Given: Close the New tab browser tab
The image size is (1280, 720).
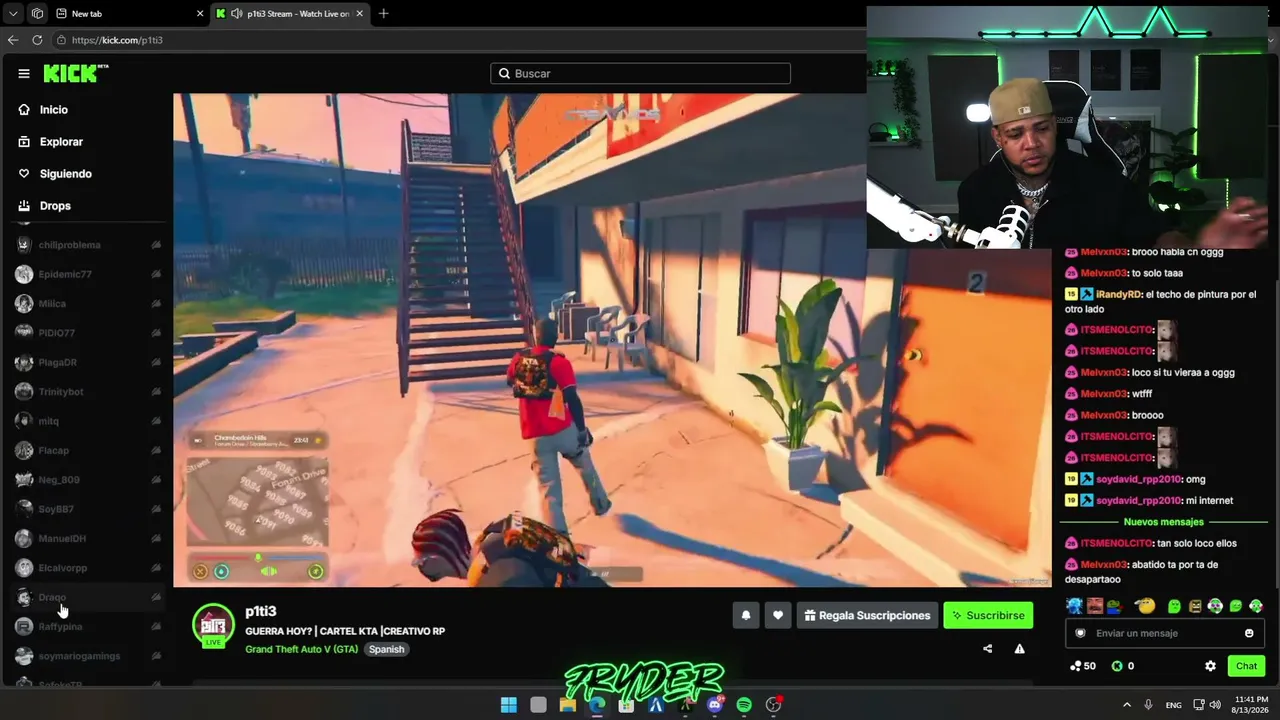Looking at the screenshot, I should 199,14.
